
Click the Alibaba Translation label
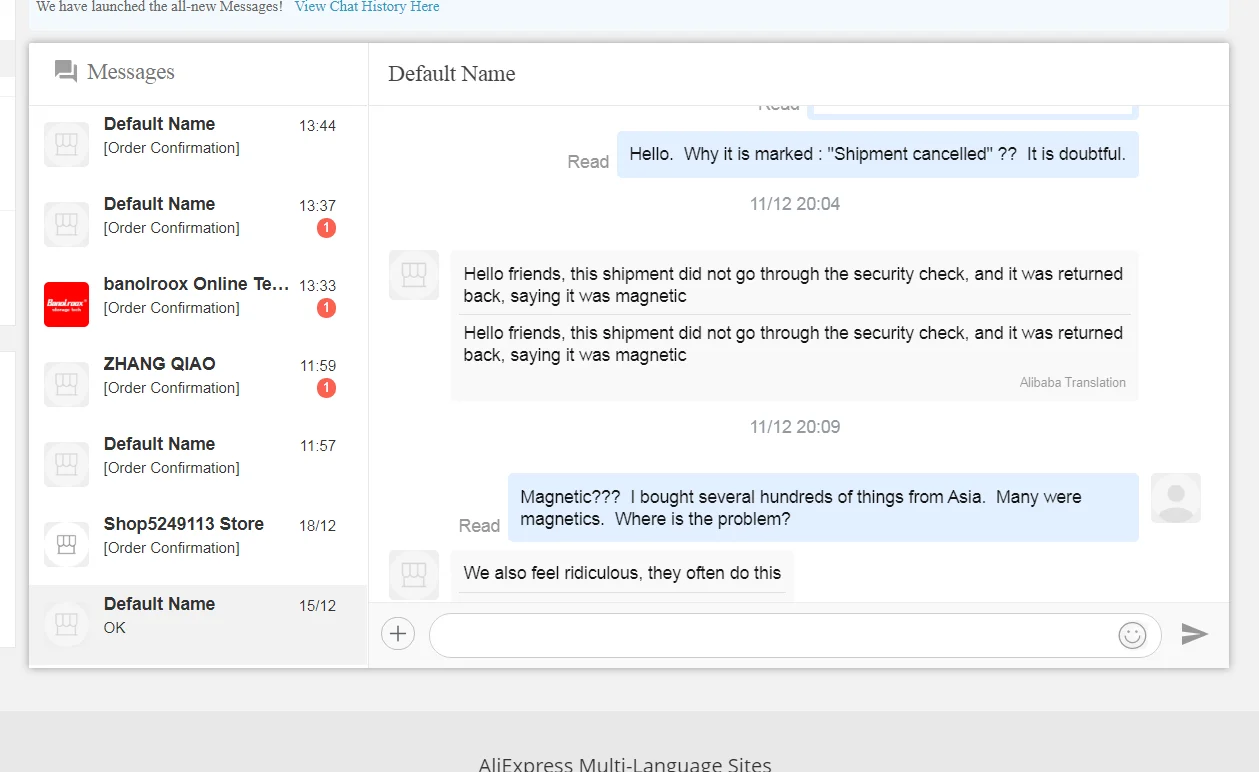coord(1073,382)
